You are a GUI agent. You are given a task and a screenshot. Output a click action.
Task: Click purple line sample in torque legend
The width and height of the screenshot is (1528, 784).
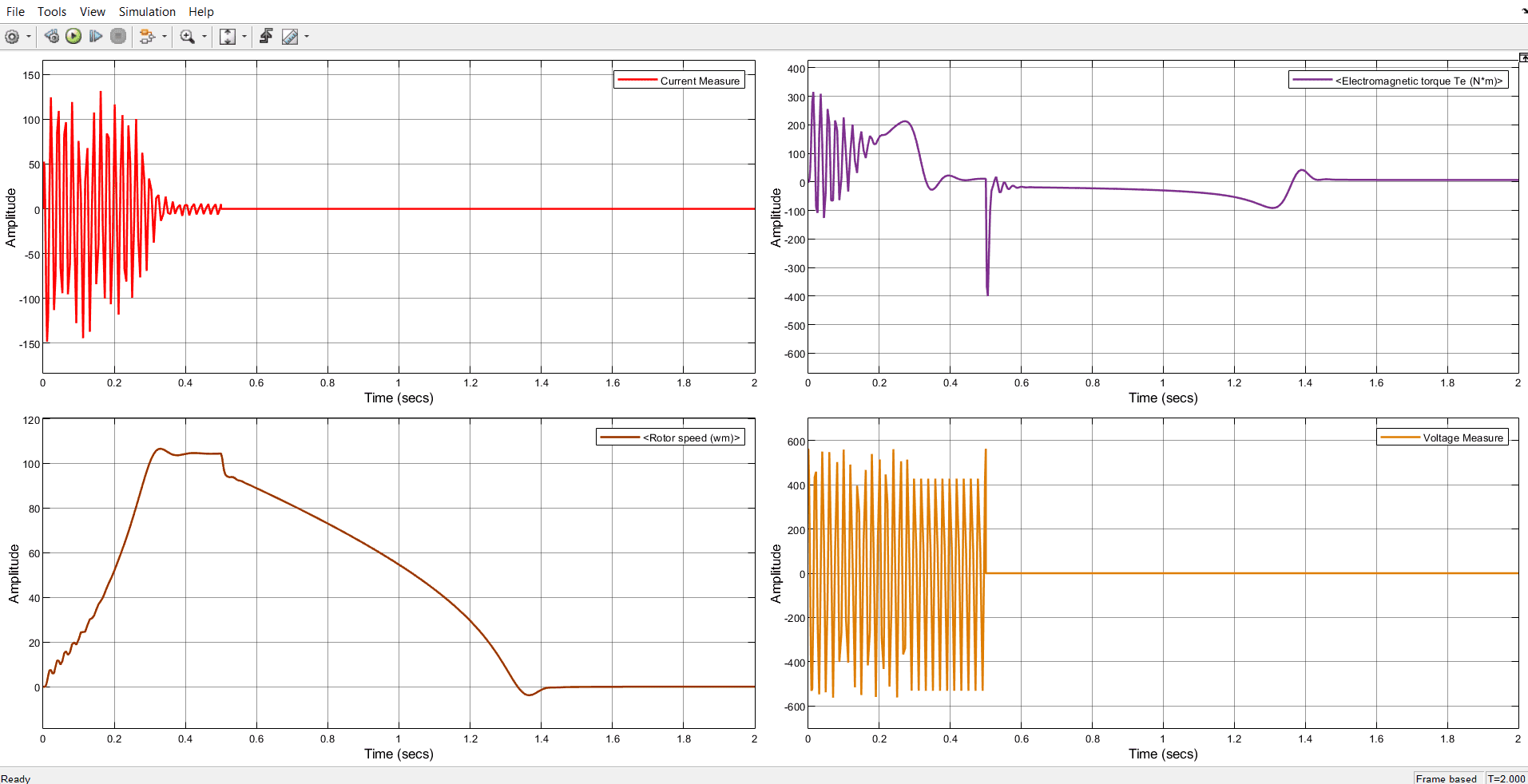[1312, 81]
